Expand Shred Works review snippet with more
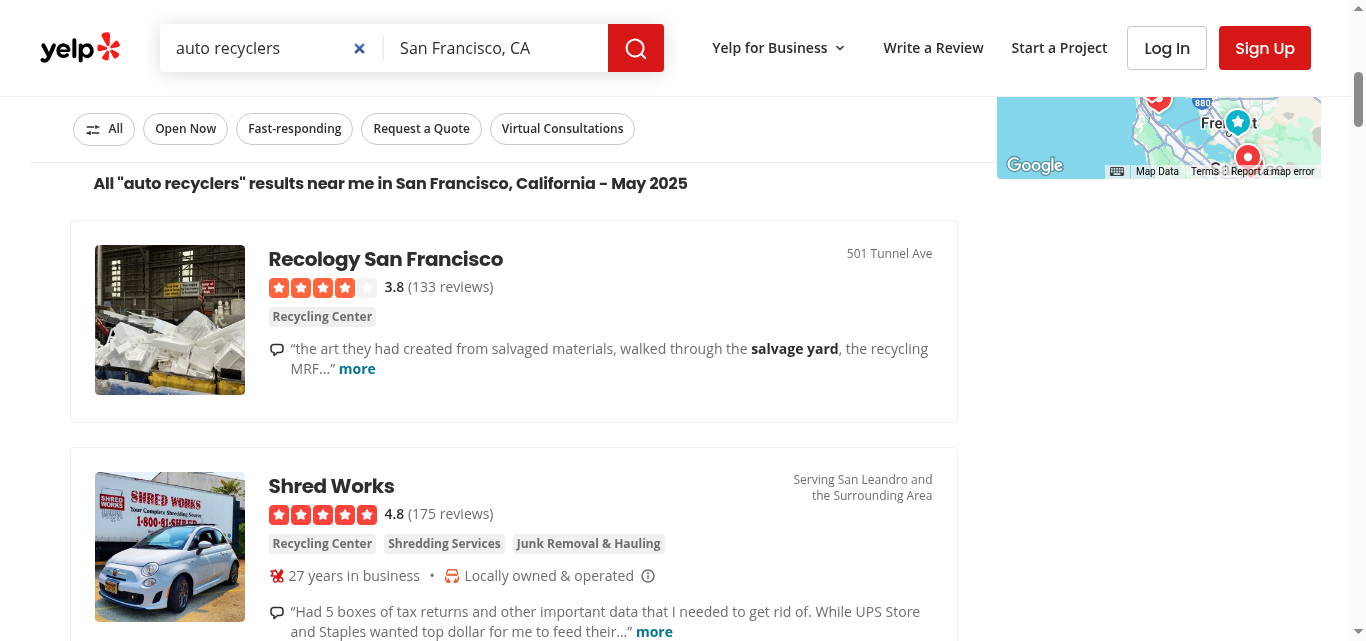 [654, 632]
